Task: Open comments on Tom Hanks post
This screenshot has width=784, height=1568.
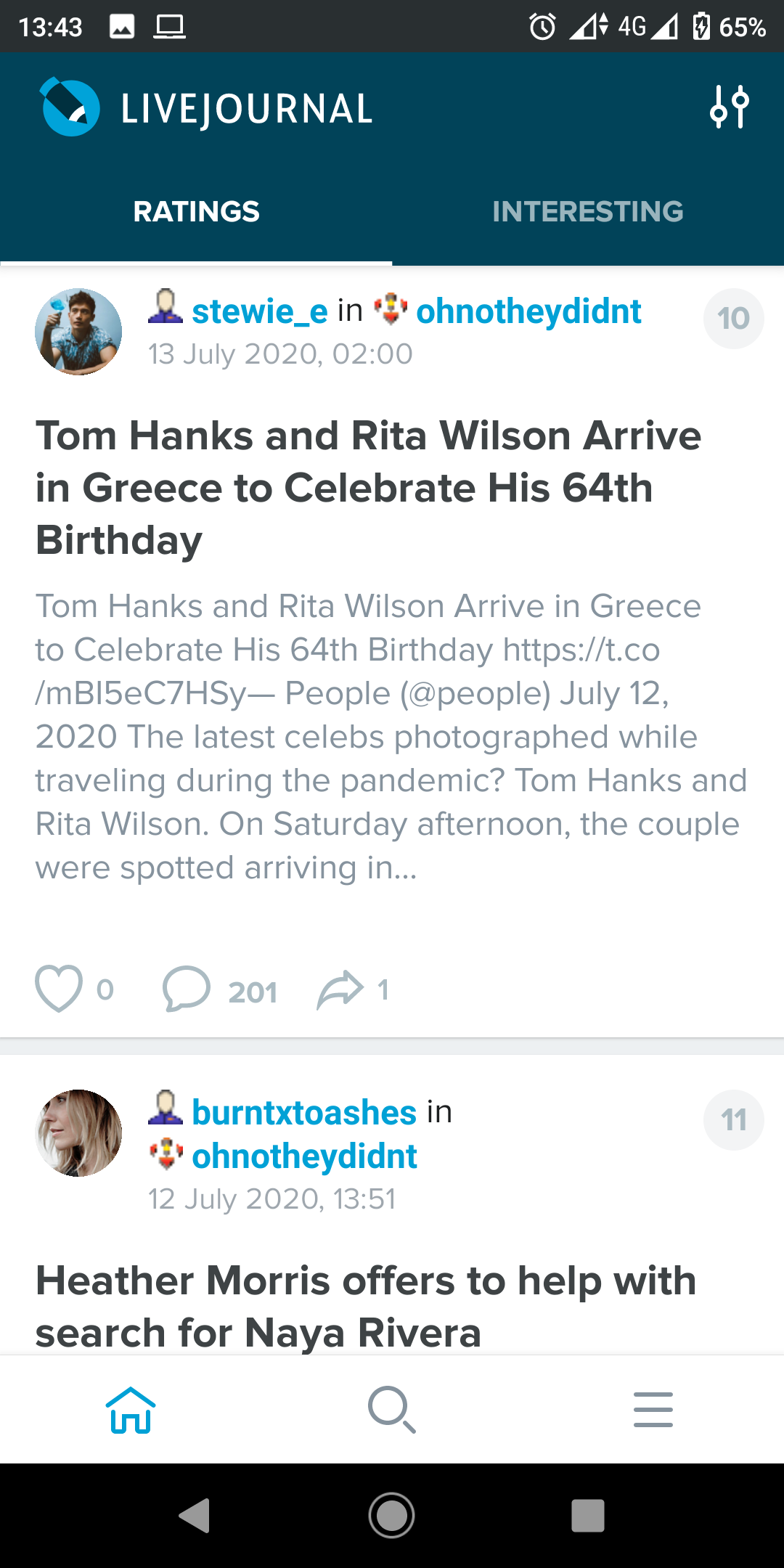Action: click(187, 989)
